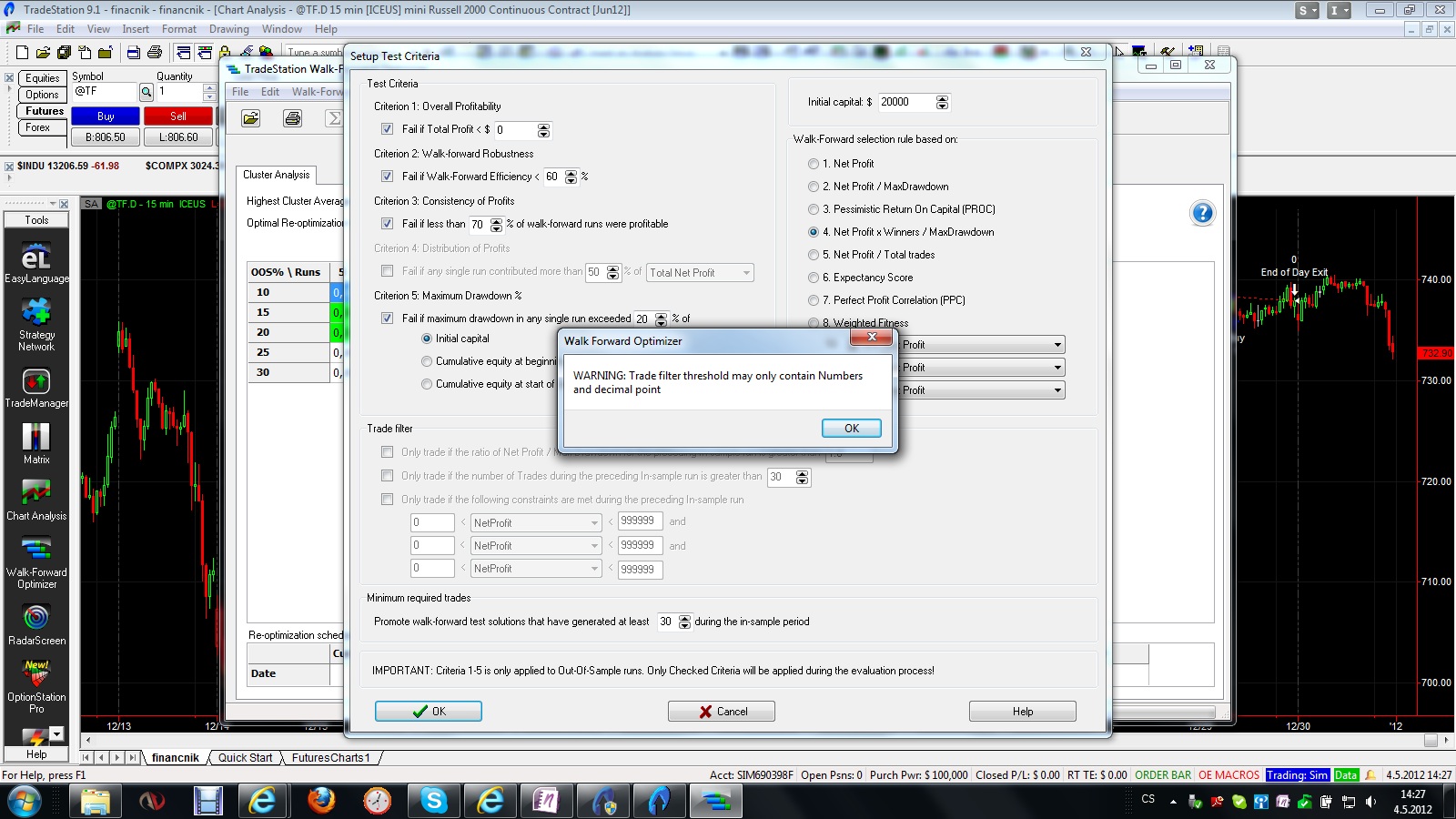Viewport: 1456px width, 819px height.
Task: Open OptionStation Pro from the Tools sidebar
Action: (36, 687)
